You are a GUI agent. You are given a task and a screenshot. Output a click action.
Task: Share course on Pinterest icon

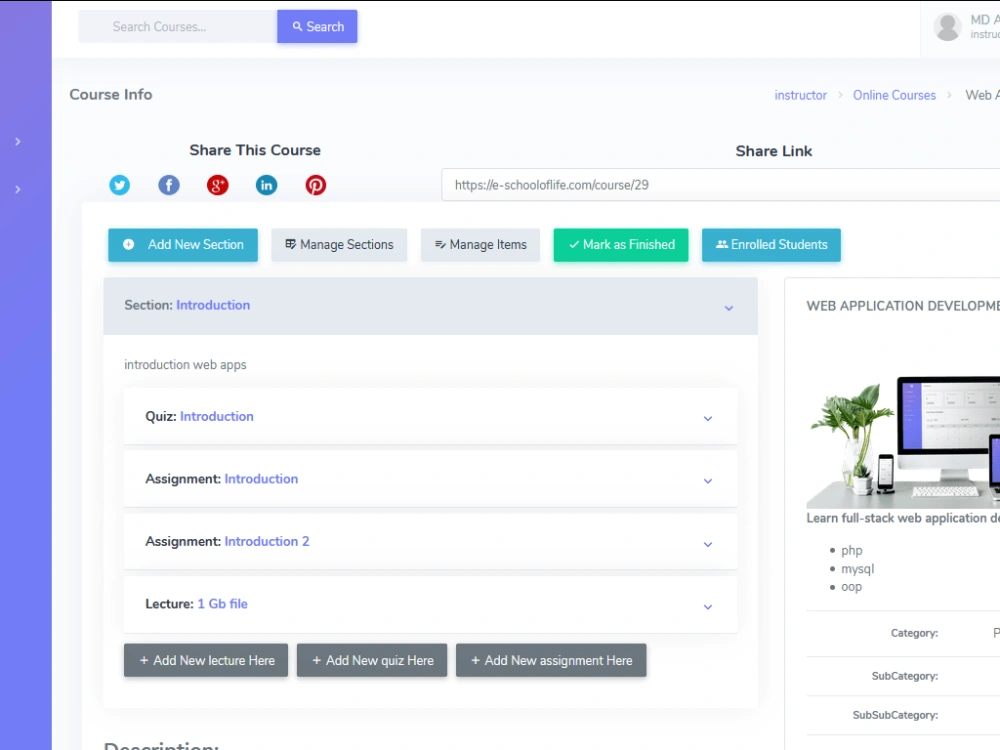316,185
